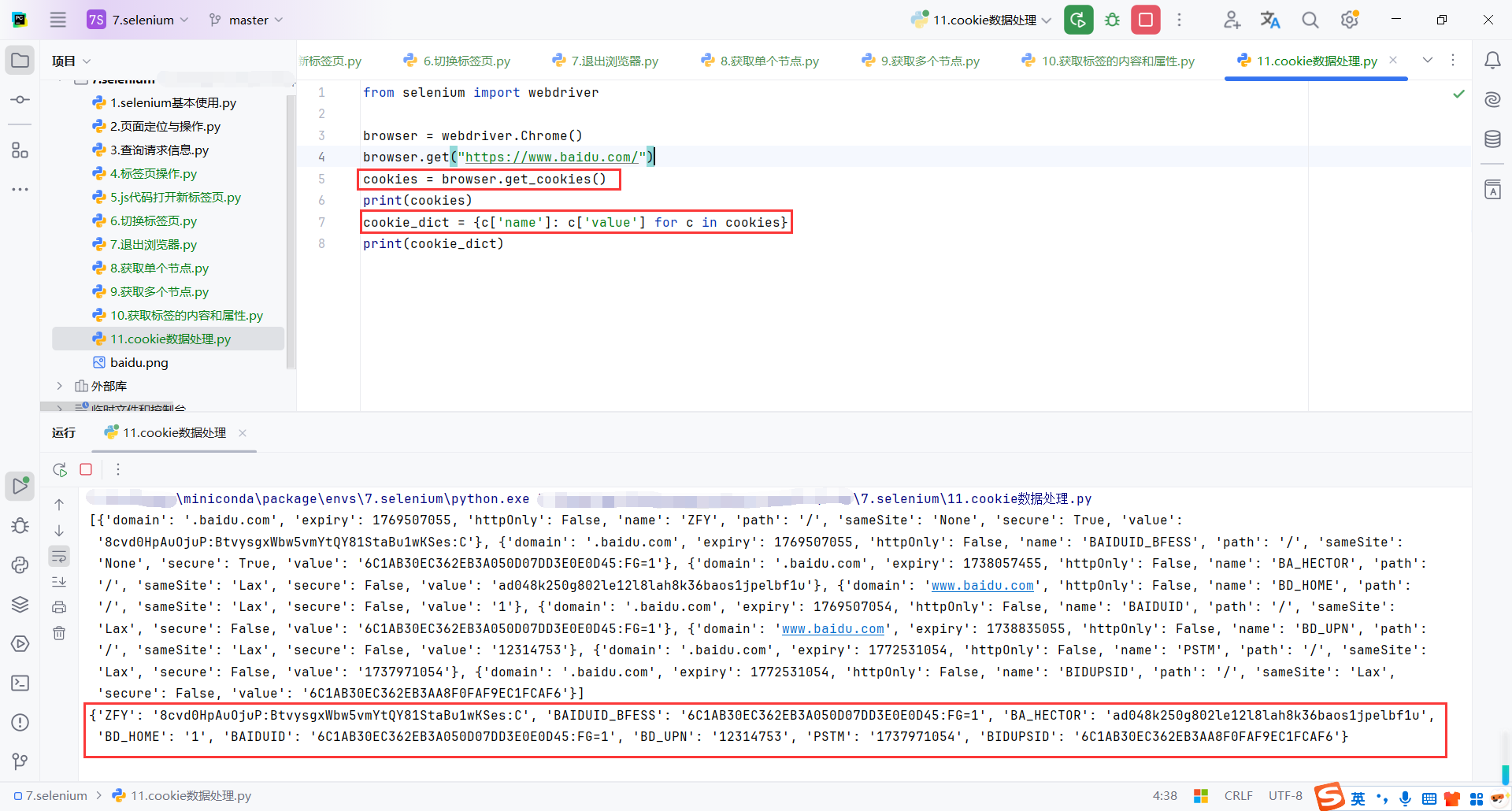
Task: Stop the process in the Run panel toolbar
Action: 86,469
